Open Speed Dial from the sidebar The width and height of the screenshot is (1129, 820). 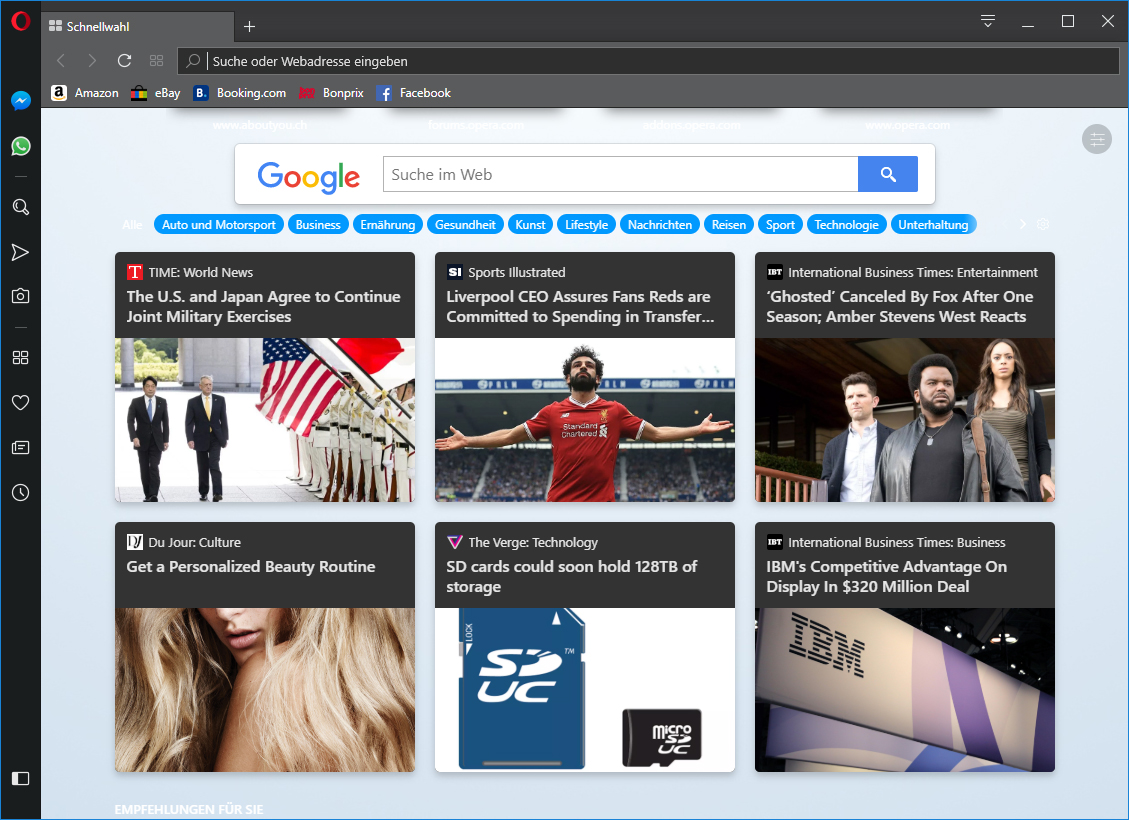(x=20, y=358)
